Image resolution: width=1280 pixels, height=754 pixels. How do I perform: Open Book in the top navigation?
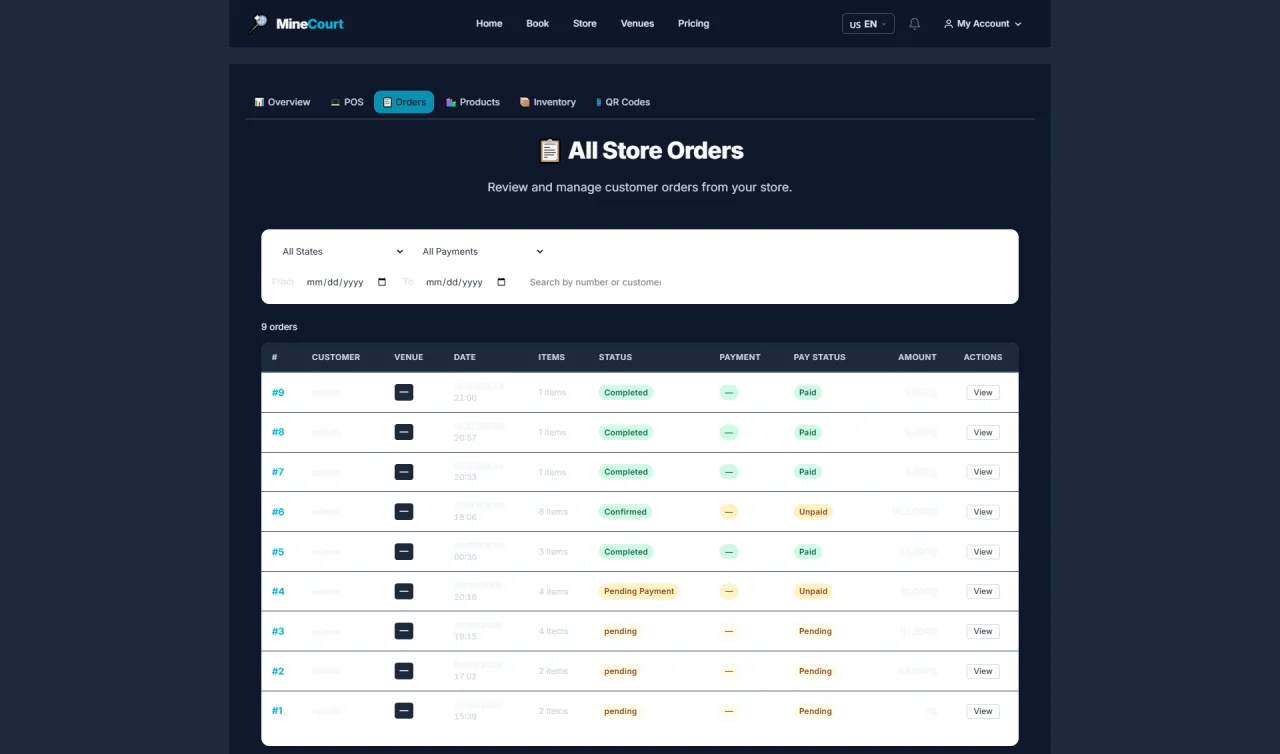click(x=538, y=24)
